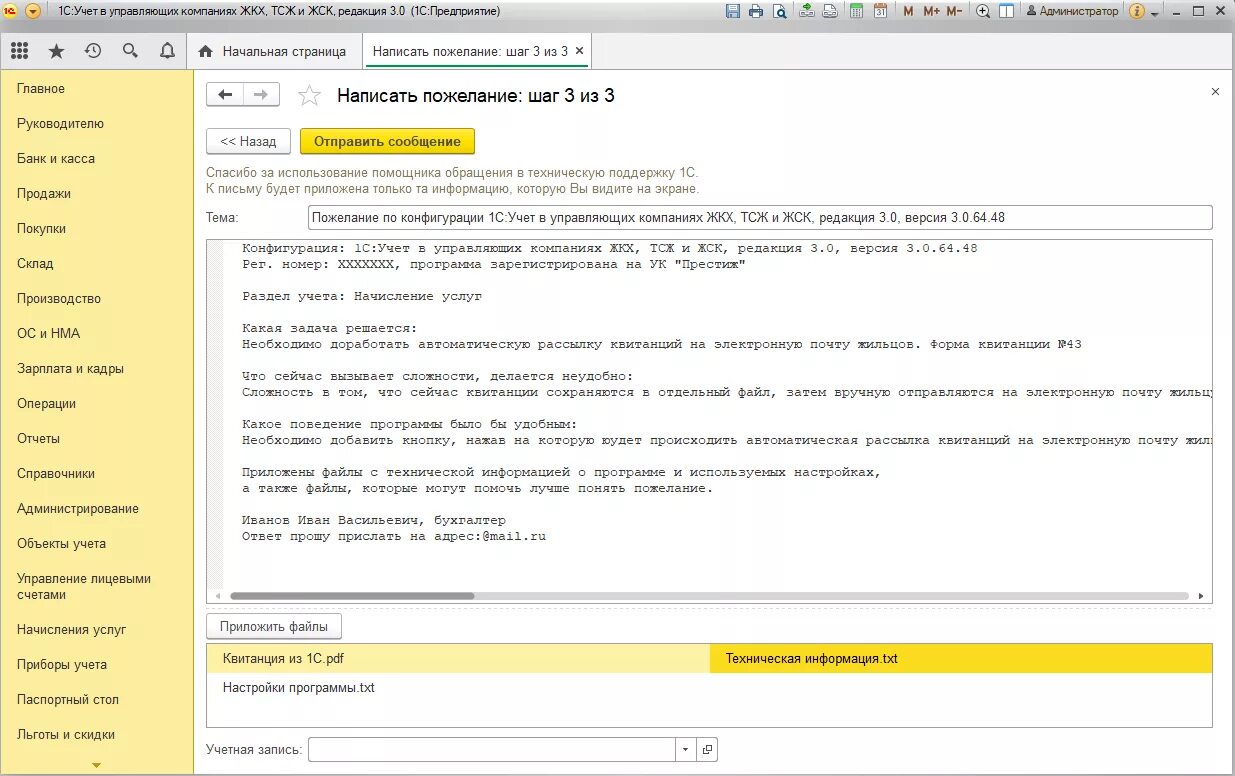Click the left arrow of horizontal scrollbar

216,595
